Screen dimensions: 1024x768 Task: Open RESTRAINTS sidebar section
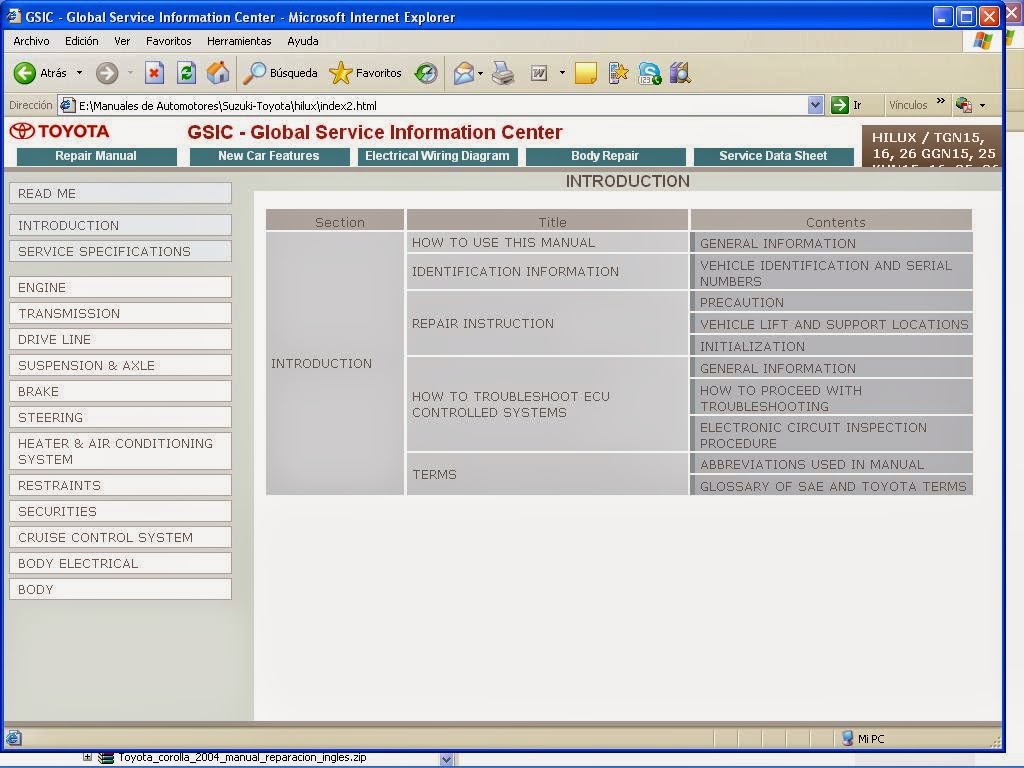pos(120,485)
